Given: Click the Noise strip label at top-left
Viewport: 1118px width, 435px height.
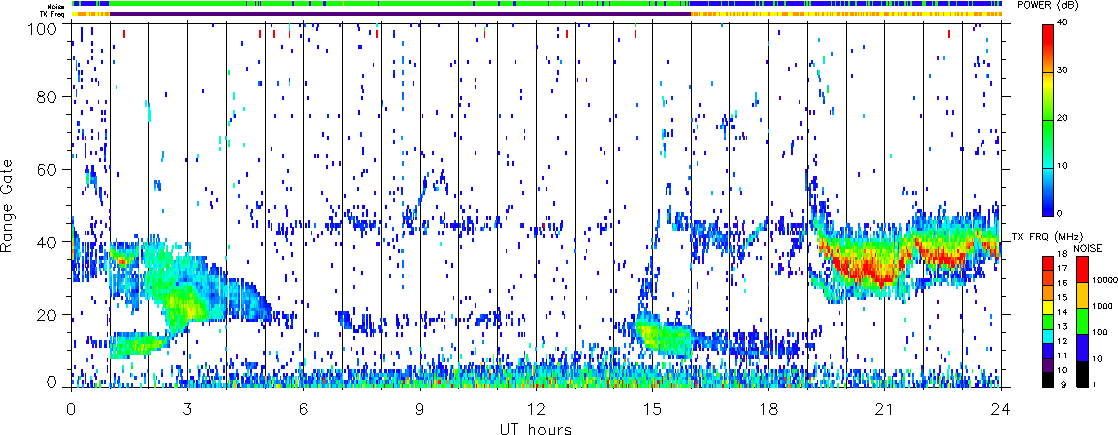Looking at the screenshot, I should pyautogui.click(x=57, y=5).
